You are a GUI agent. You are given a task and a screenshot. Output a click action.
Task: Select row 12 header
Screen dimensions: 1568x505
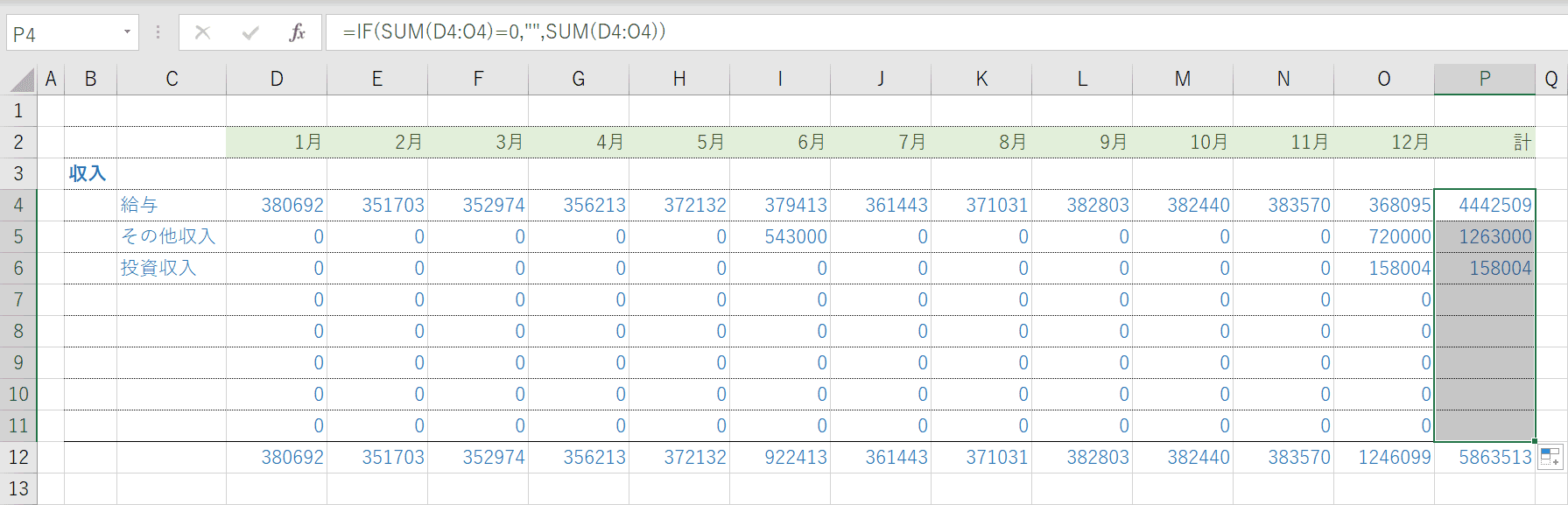18,458
